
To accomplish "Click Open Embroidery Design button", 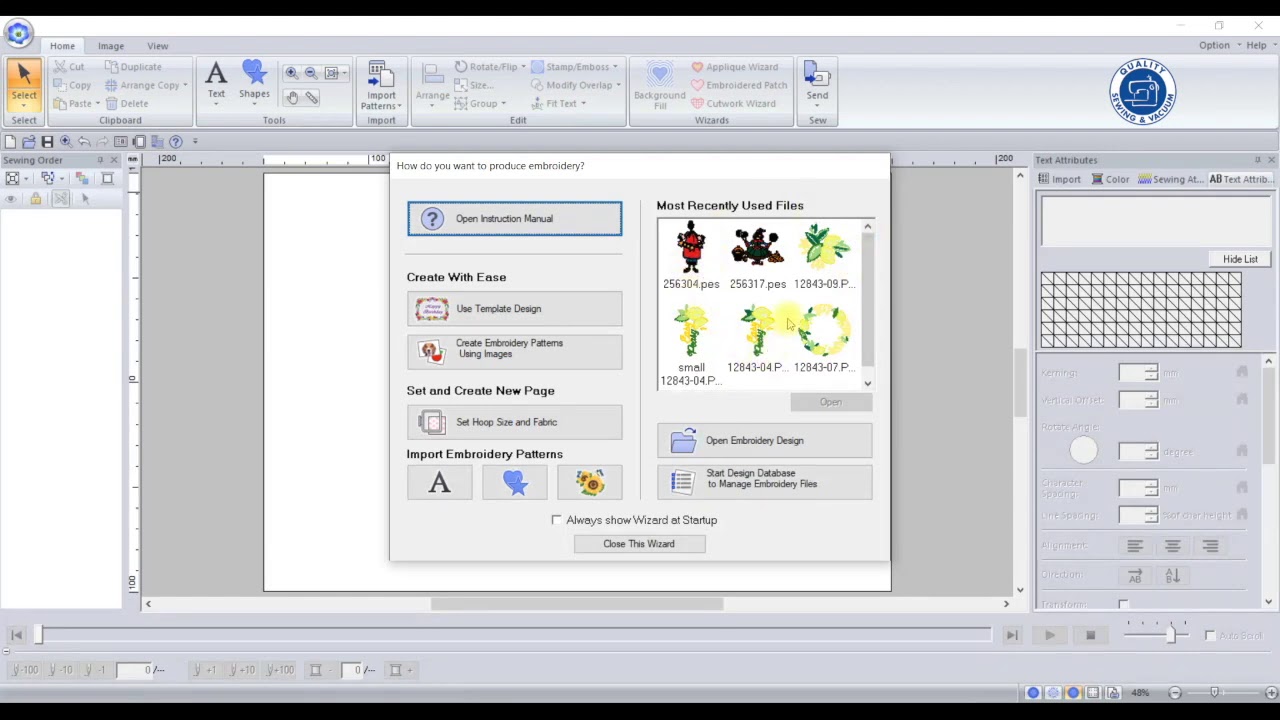I will click(764, 440).
